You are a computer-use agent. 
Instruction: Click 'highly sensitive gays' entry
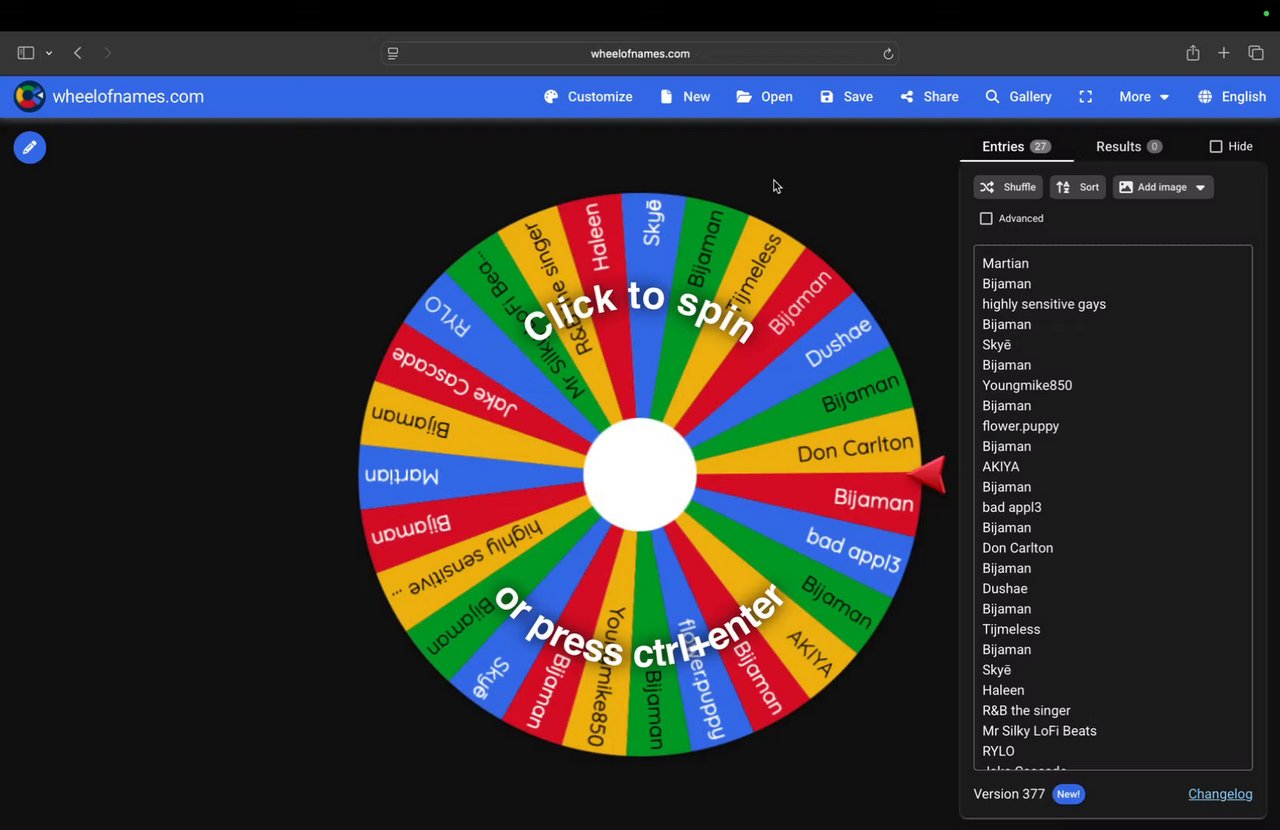pyautogui.click(x=1044, y=304)
